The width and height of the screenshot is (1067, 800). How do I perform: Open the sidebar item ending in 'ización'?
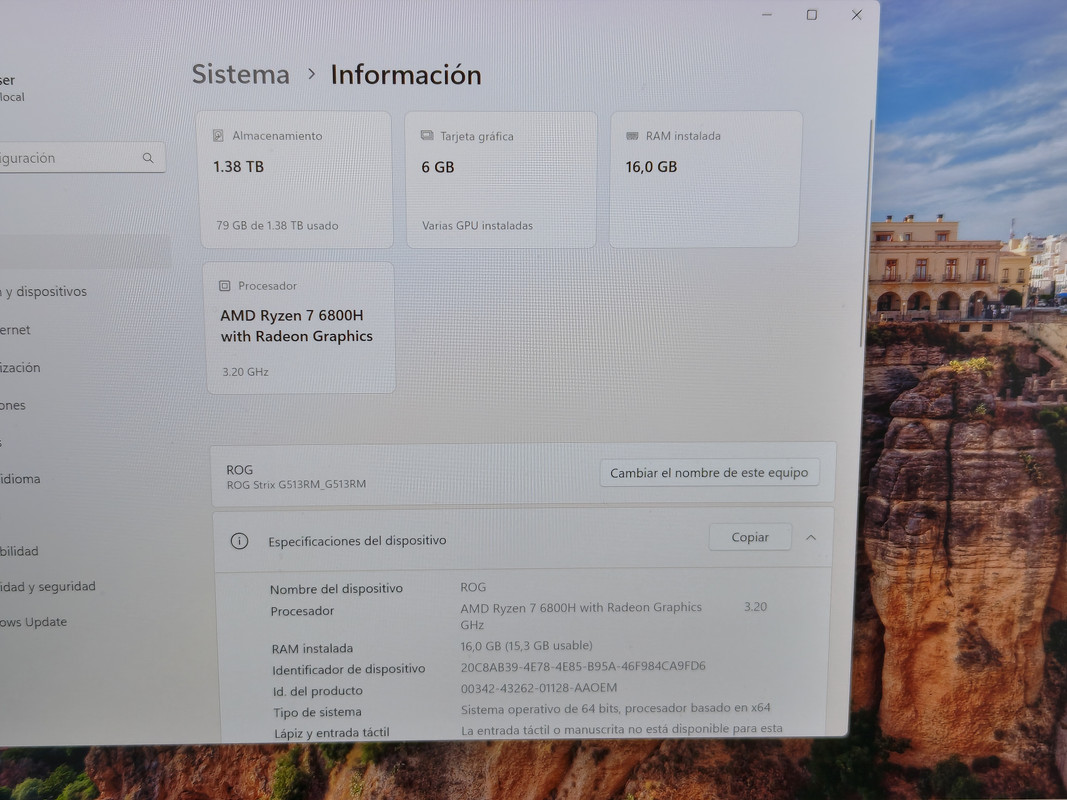[20, 367]
